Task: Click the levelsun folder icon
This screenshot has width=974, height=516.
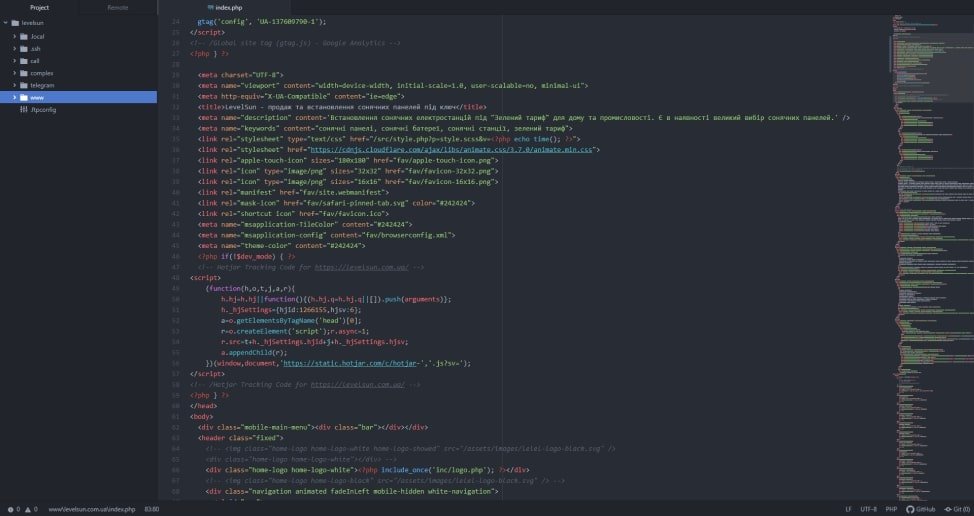Action: point(15,23)
